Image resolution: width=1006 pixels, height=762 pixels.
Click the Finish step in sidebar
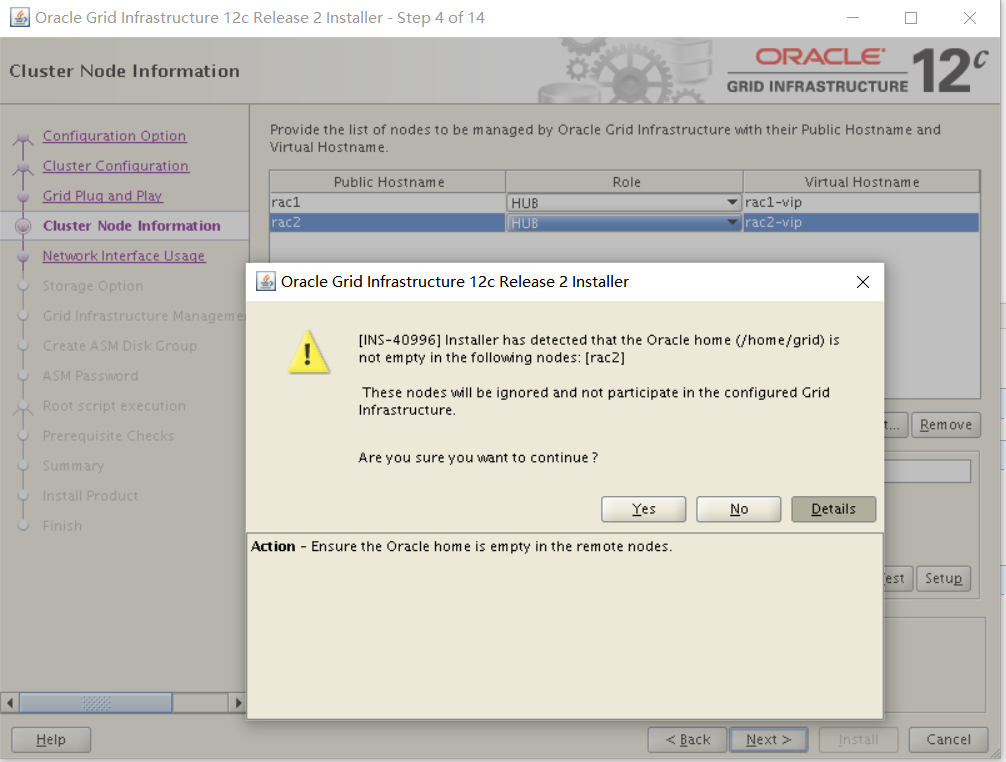pyautogui.click(x=62, y=526)
